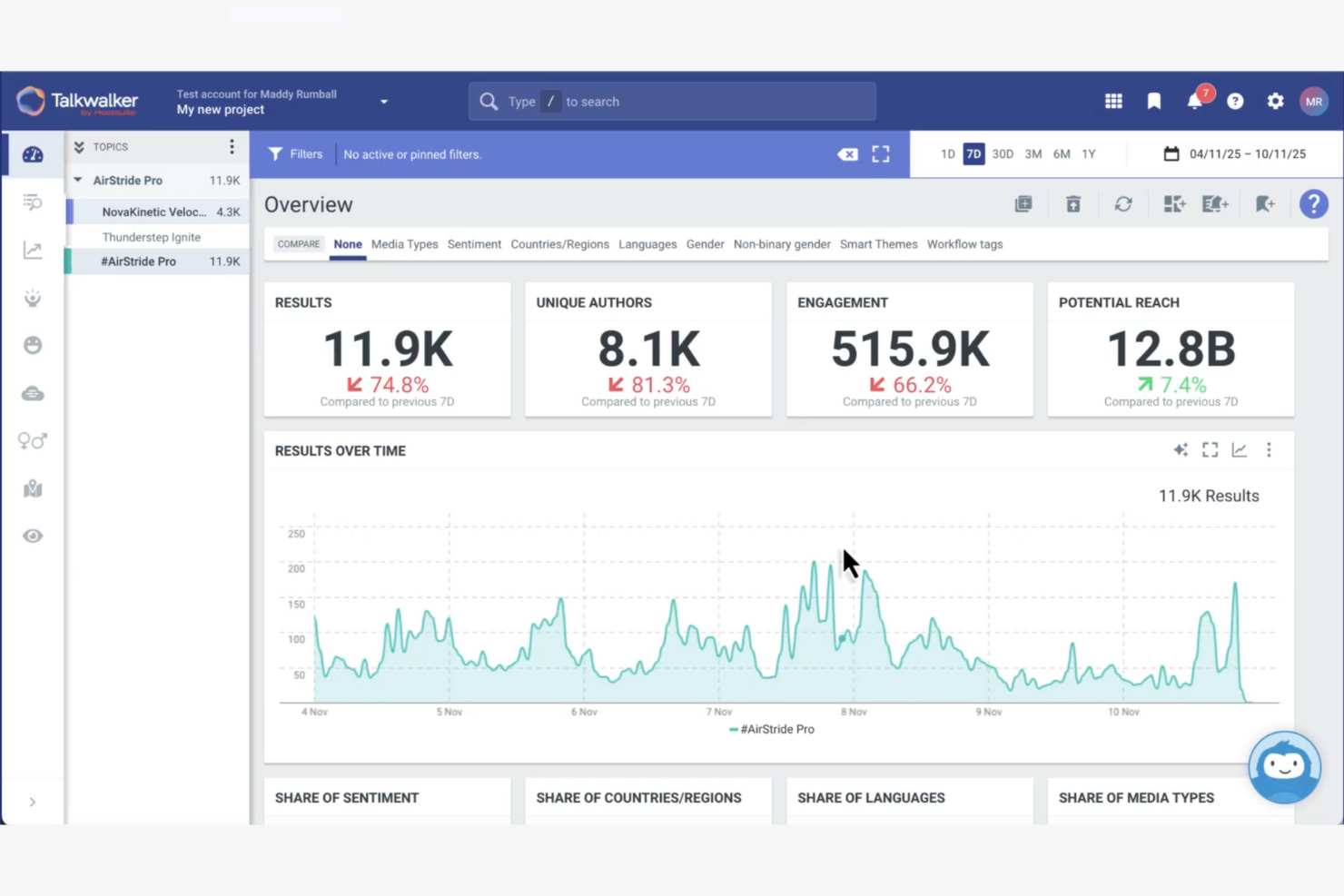This screenshot has width=1344, height=896.
Task: Select the 30D time range
Action: 1003,154
